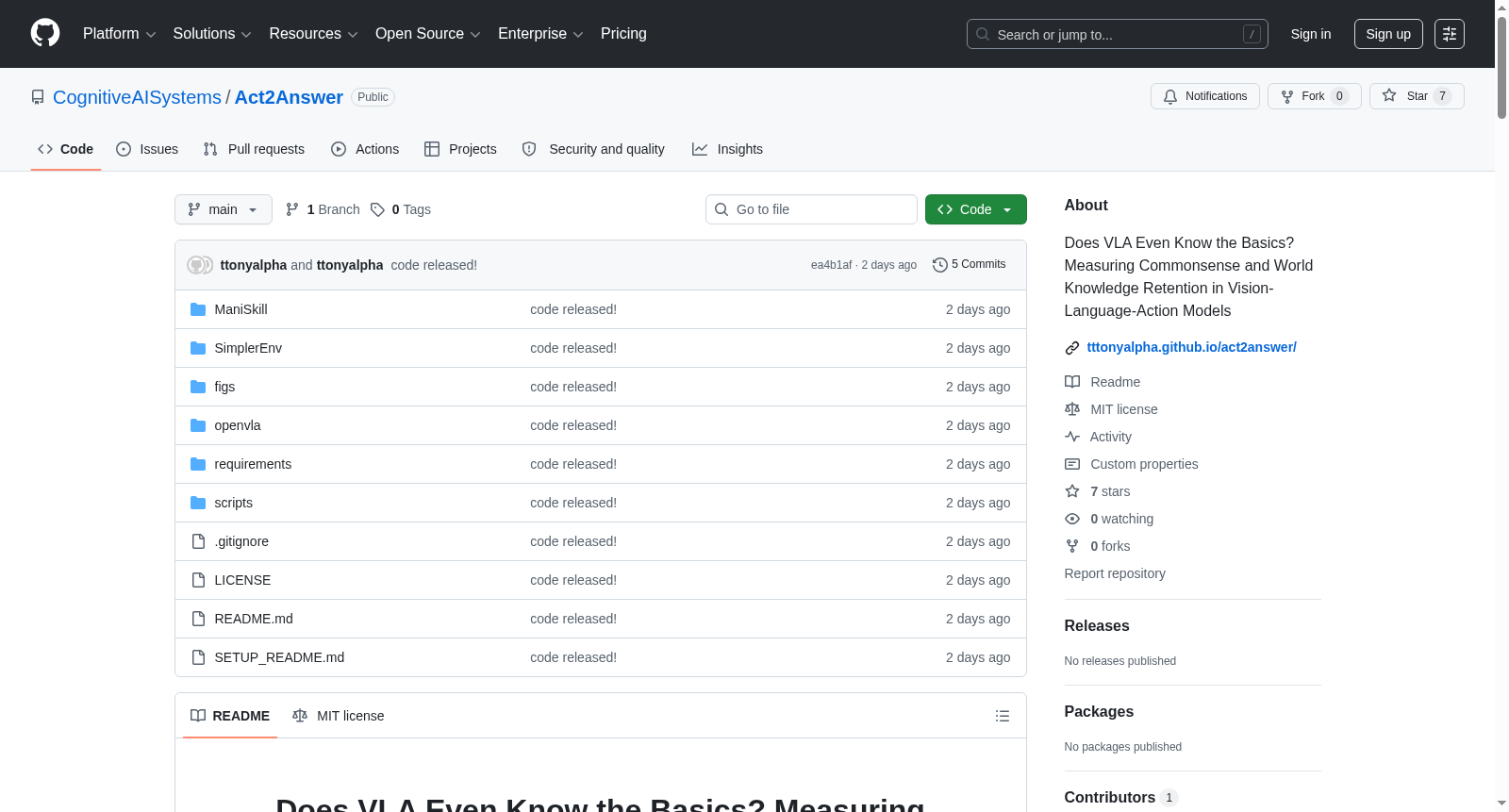Open the openvla folder icon
The width and height of the screenshot is (1509, 812).
(198, 425)
